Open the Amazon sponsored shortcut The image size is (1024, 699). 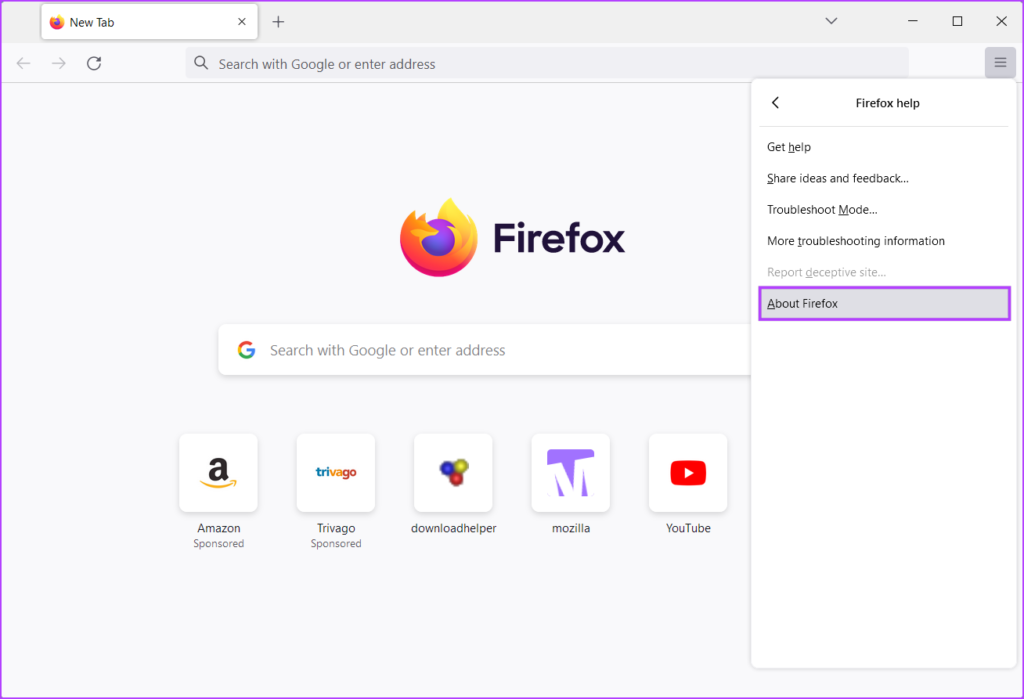[x=218, y=472]
